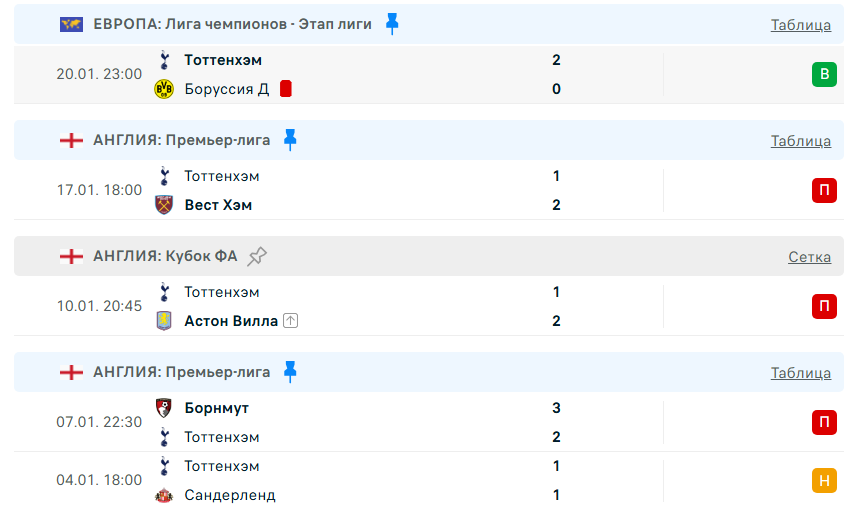Click the orange draw result badge
The width and height of the screenshot is (856, 510).
[823, 480]
